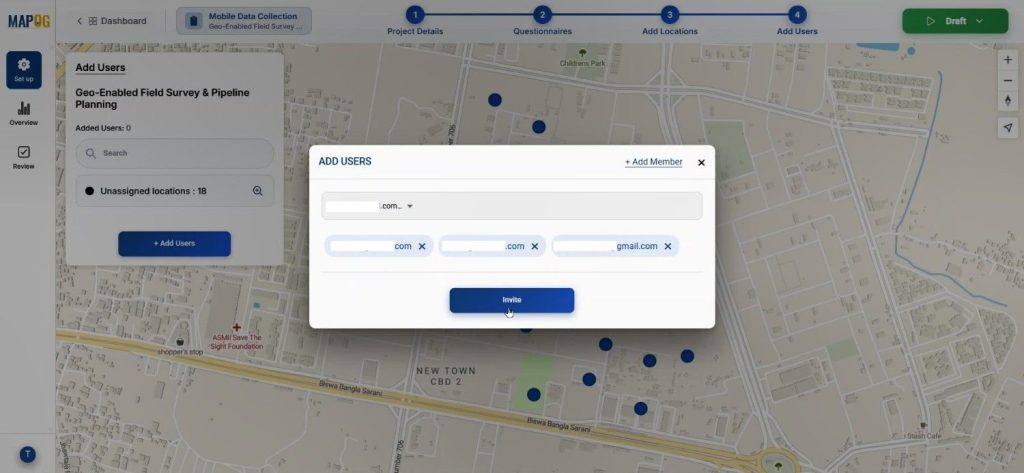Click the shopper's stop map marker
The image size is (1024, 473).
pos(180,342)
